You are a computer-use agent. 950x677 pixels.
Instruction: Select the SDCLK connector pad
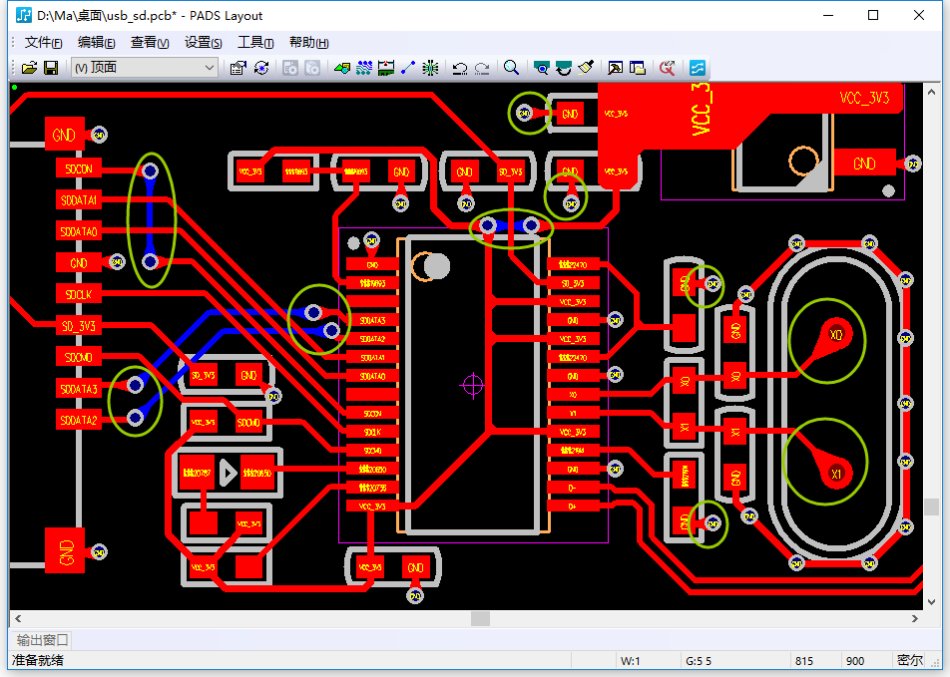point(79,295)
